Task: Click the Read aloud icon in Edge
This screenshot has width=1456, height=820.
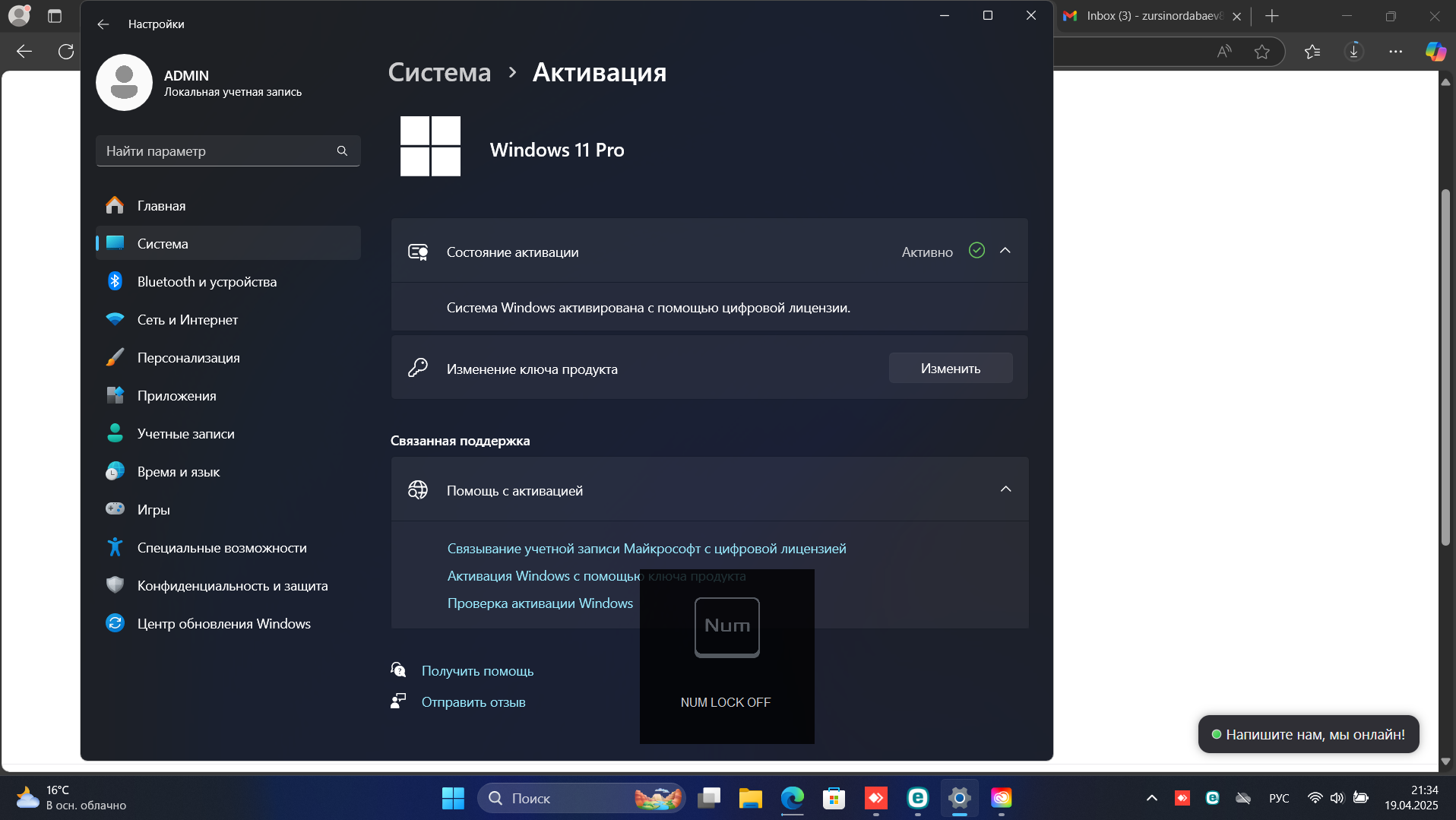Action: click(x=1224, y=52)
